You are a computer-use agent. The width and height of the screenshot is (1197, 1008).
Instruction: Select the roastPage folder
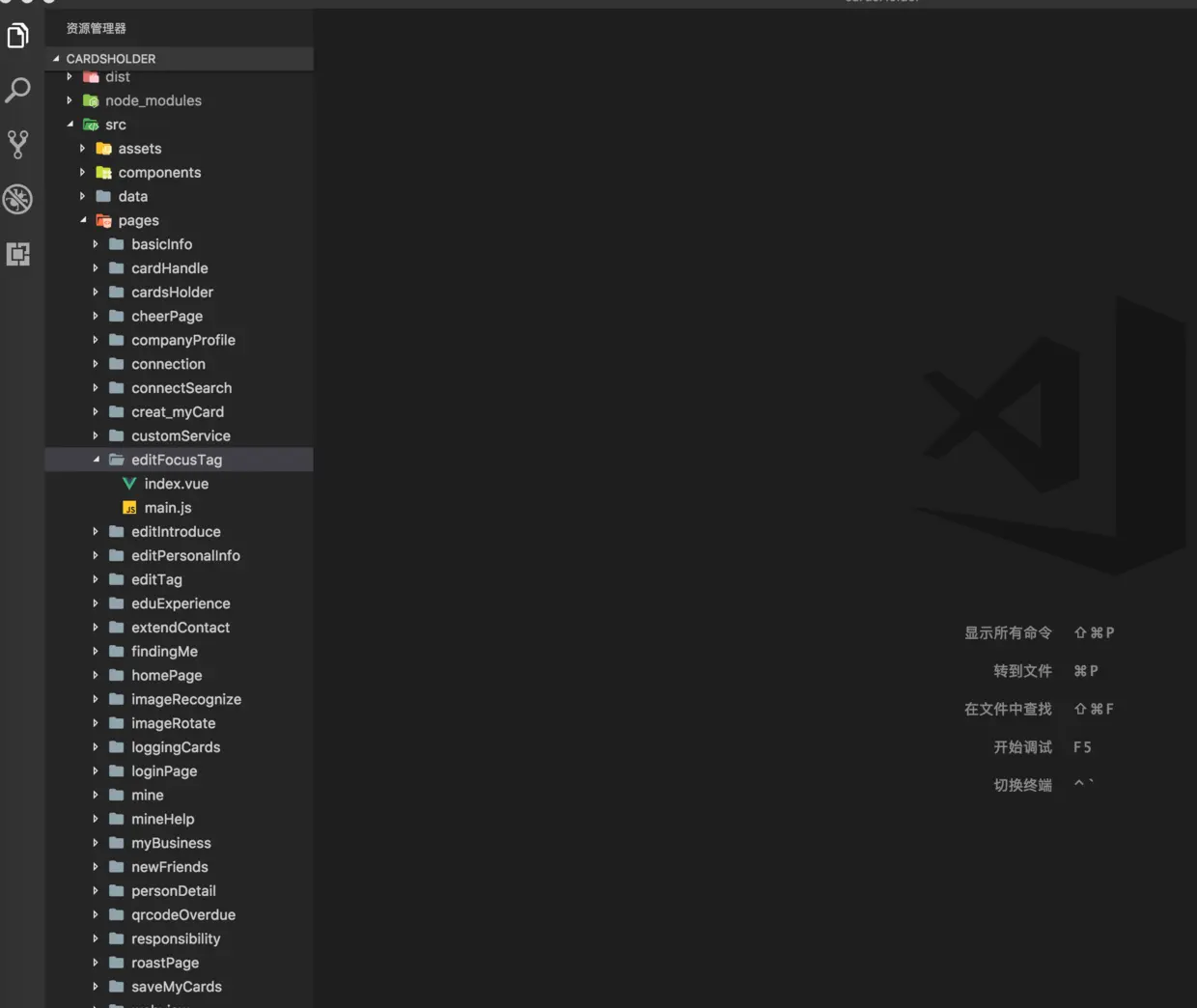coord(180,963)
